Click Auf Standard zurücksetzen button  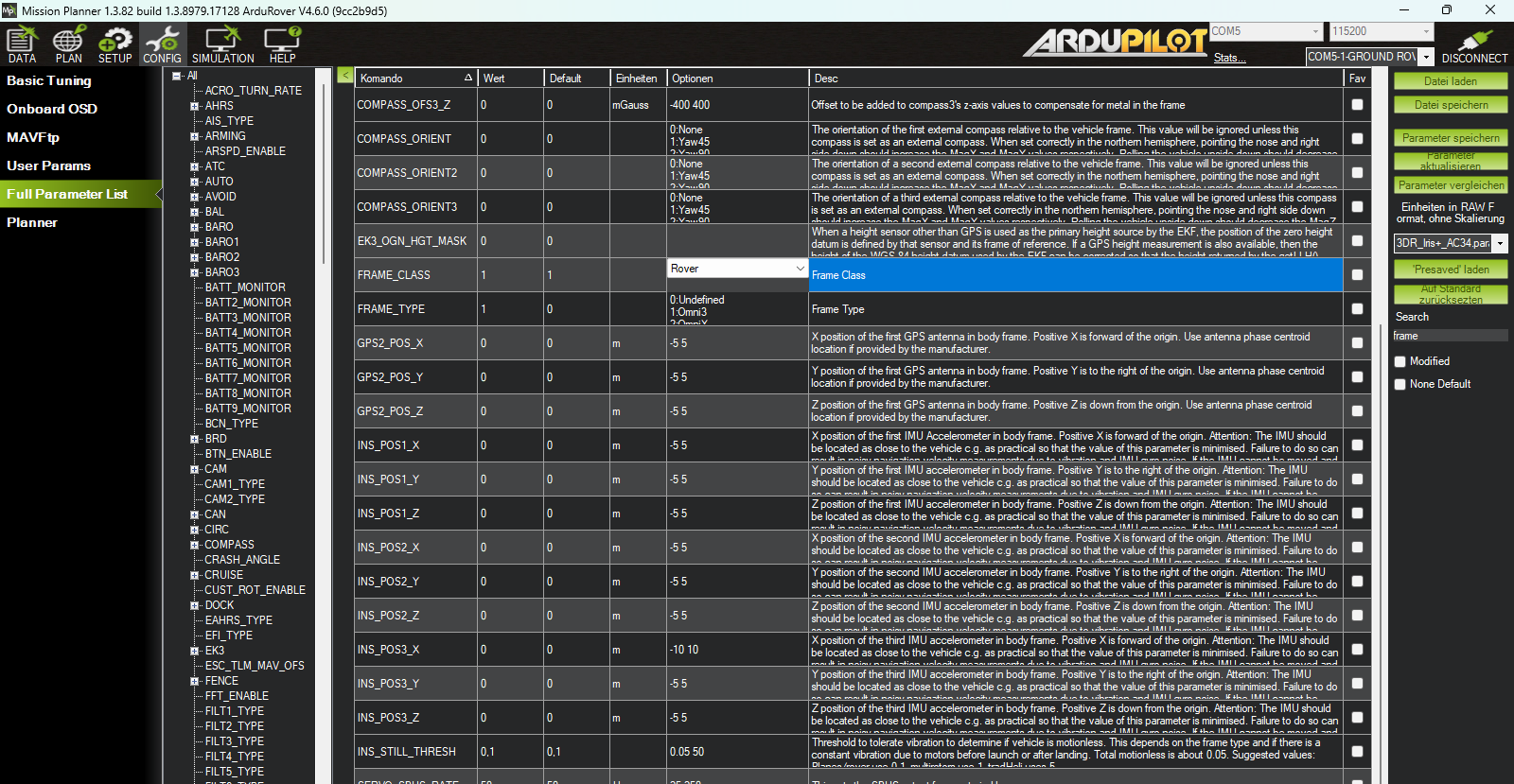[1451, 293]
